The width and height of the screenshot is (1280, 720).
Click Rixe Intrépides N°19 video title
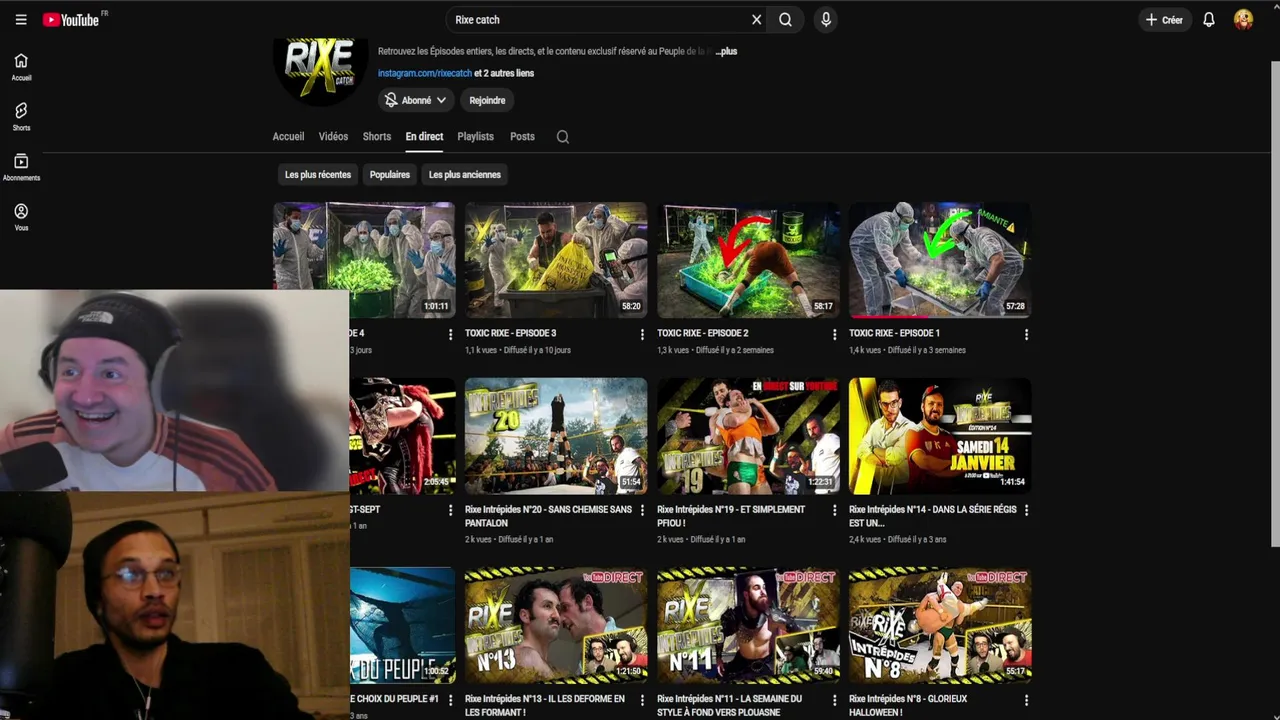[x=731, y=516]
